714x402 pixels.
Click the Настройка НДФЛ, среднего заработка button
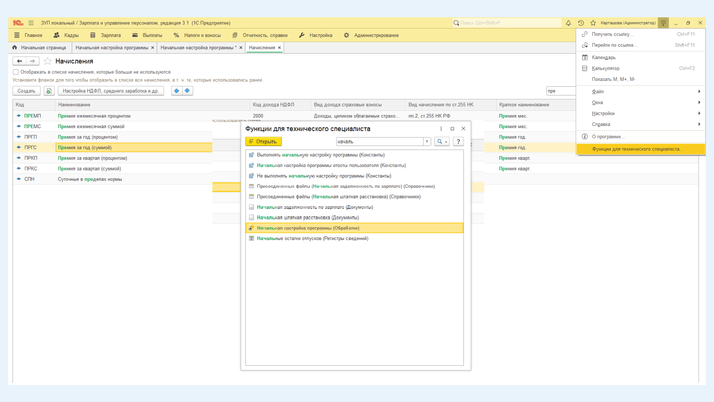tap(110, 91)
